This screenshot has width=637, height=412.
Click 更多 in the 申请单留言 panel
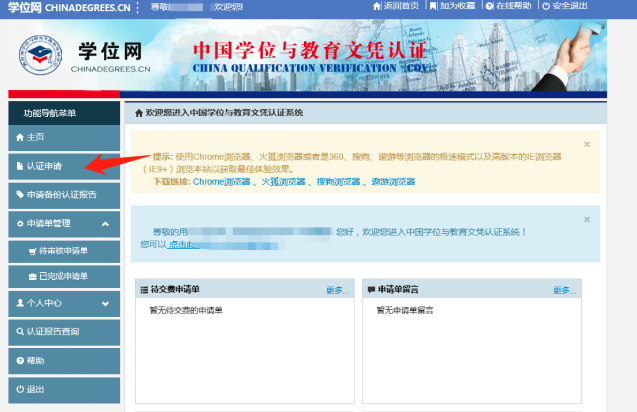[565, 290]
